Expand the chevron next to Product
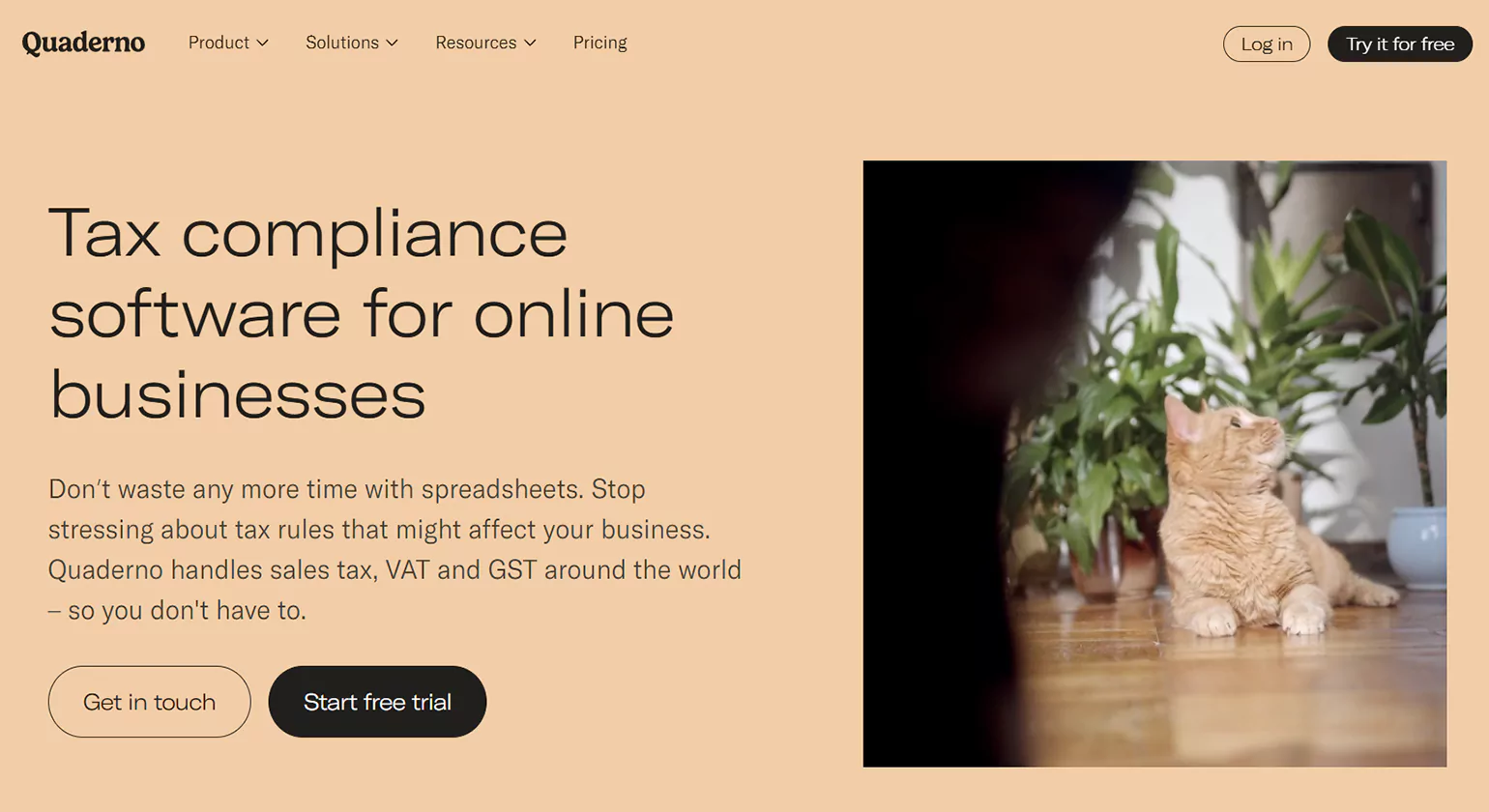 pos(262,43)
